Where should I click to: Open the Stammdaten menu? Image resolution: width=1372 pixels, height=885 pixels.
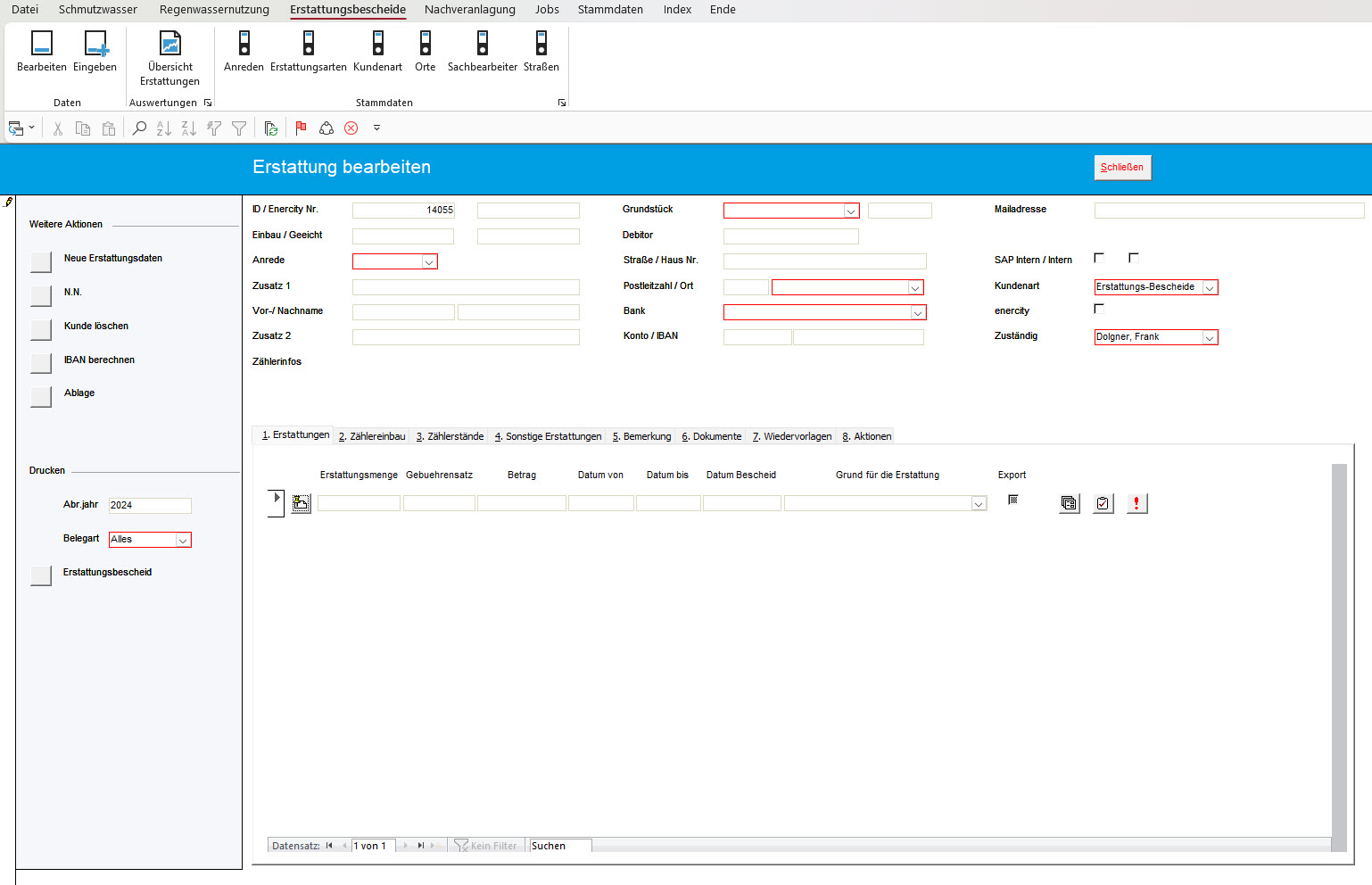[x=610, y=10]
